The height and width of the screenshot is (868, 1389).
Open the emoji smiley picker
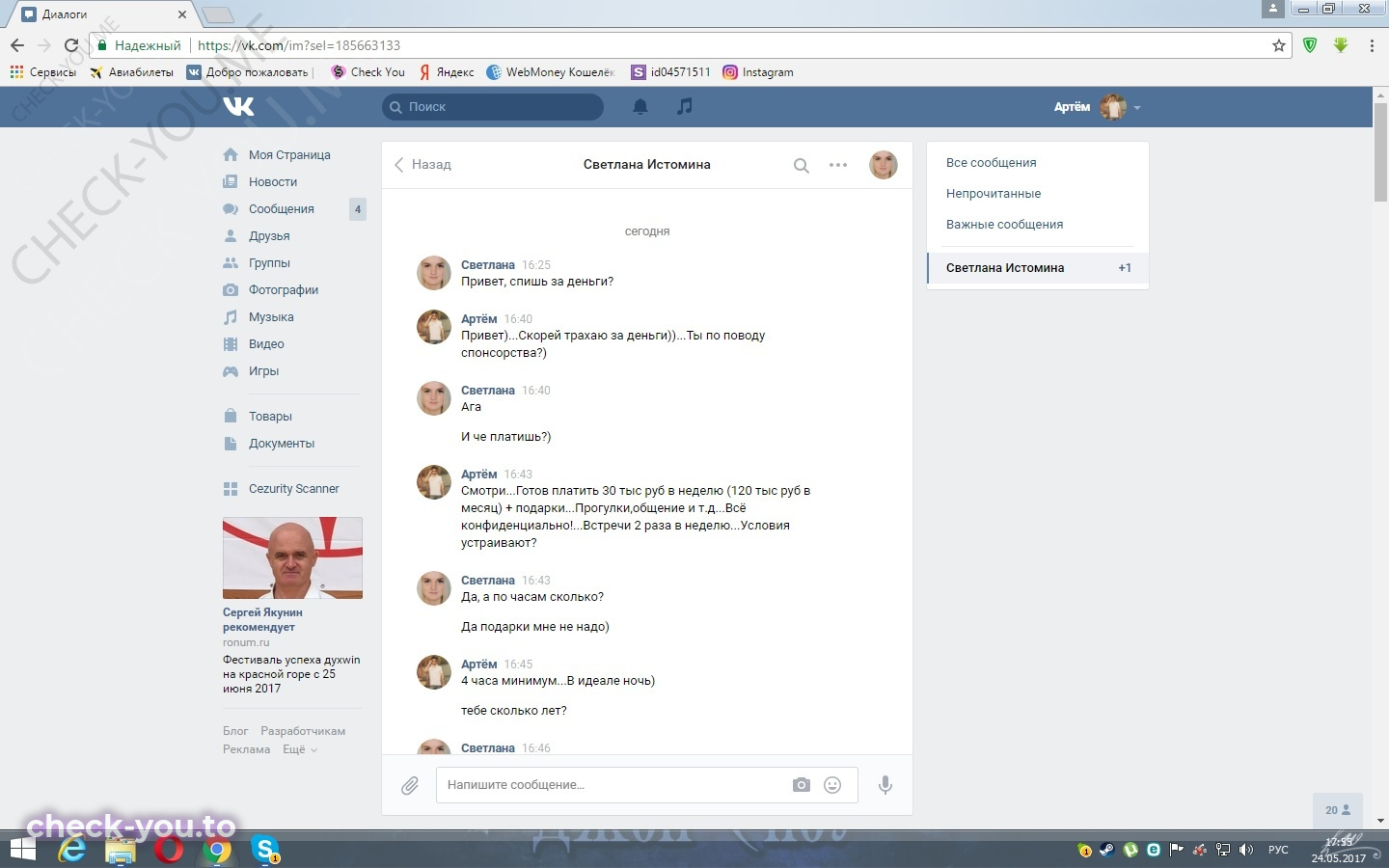[832, 785]
